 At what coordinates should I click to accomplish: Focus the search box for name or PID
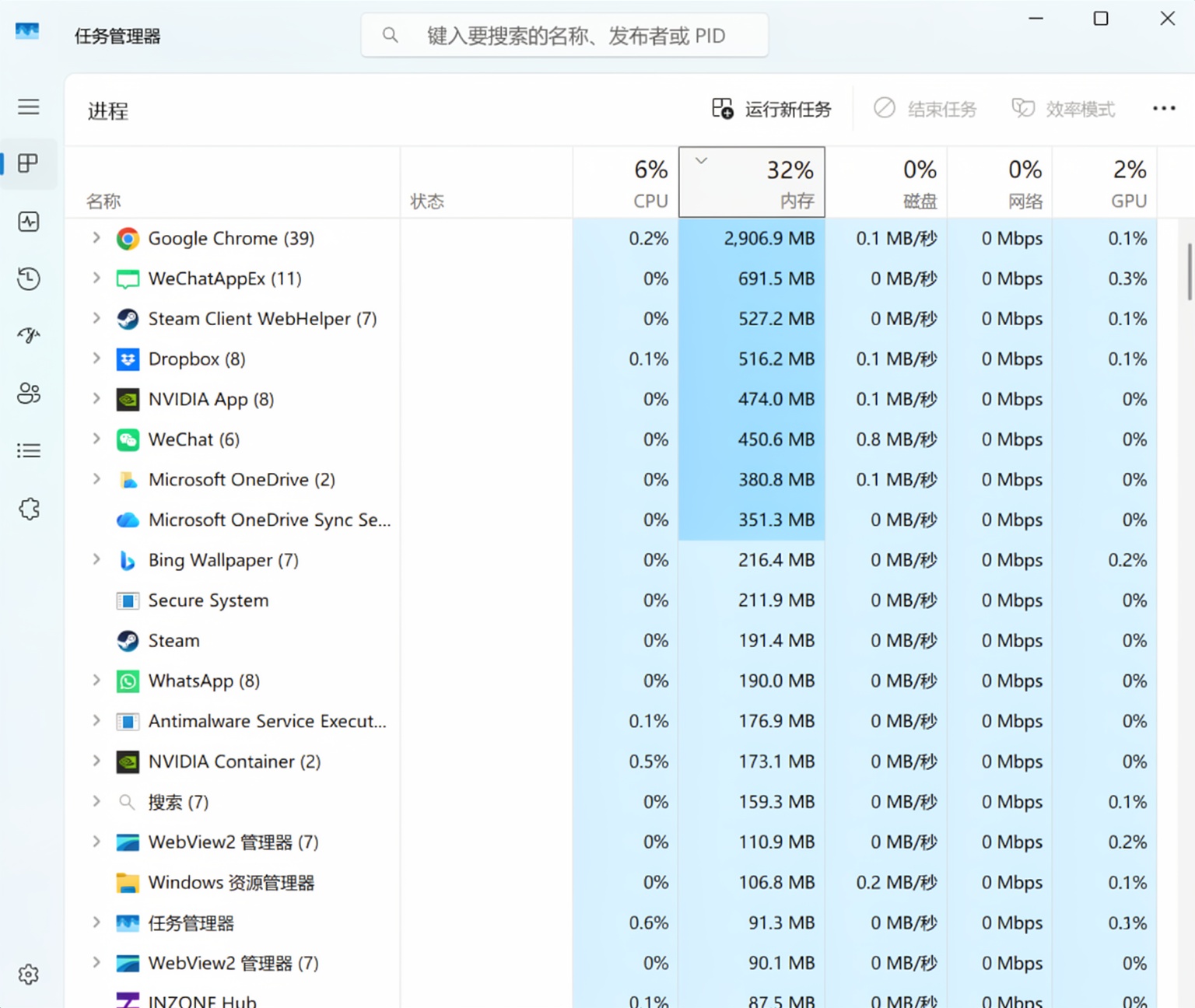coord(565,35)
